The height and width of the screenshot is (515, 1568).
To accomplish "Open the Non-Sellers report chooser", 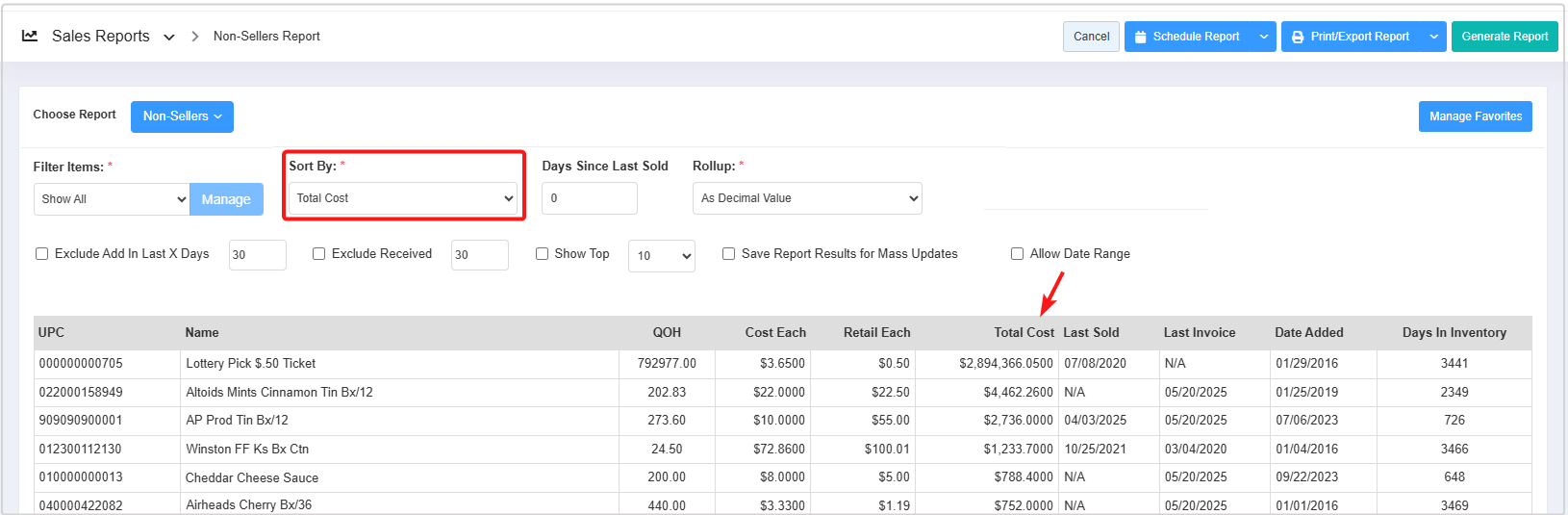I will click(182, 116).
